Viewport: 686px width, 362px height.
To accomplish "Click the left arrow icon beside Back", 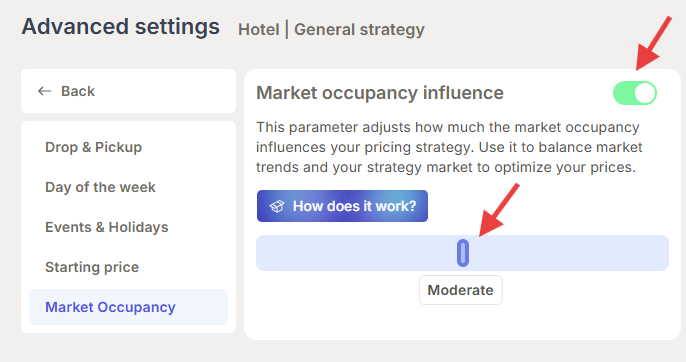I will tap(44, 91).
